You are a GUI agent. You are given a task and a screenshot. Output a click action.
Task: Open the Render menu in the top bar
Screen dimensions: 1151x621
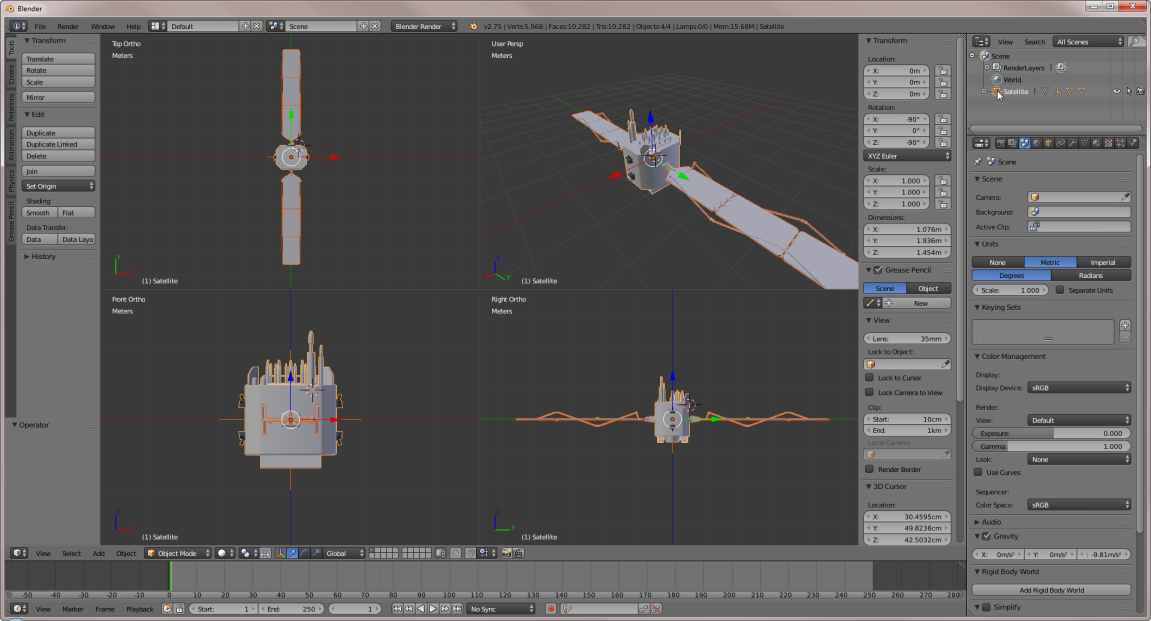pyautogui.click(x=68, y=26)
